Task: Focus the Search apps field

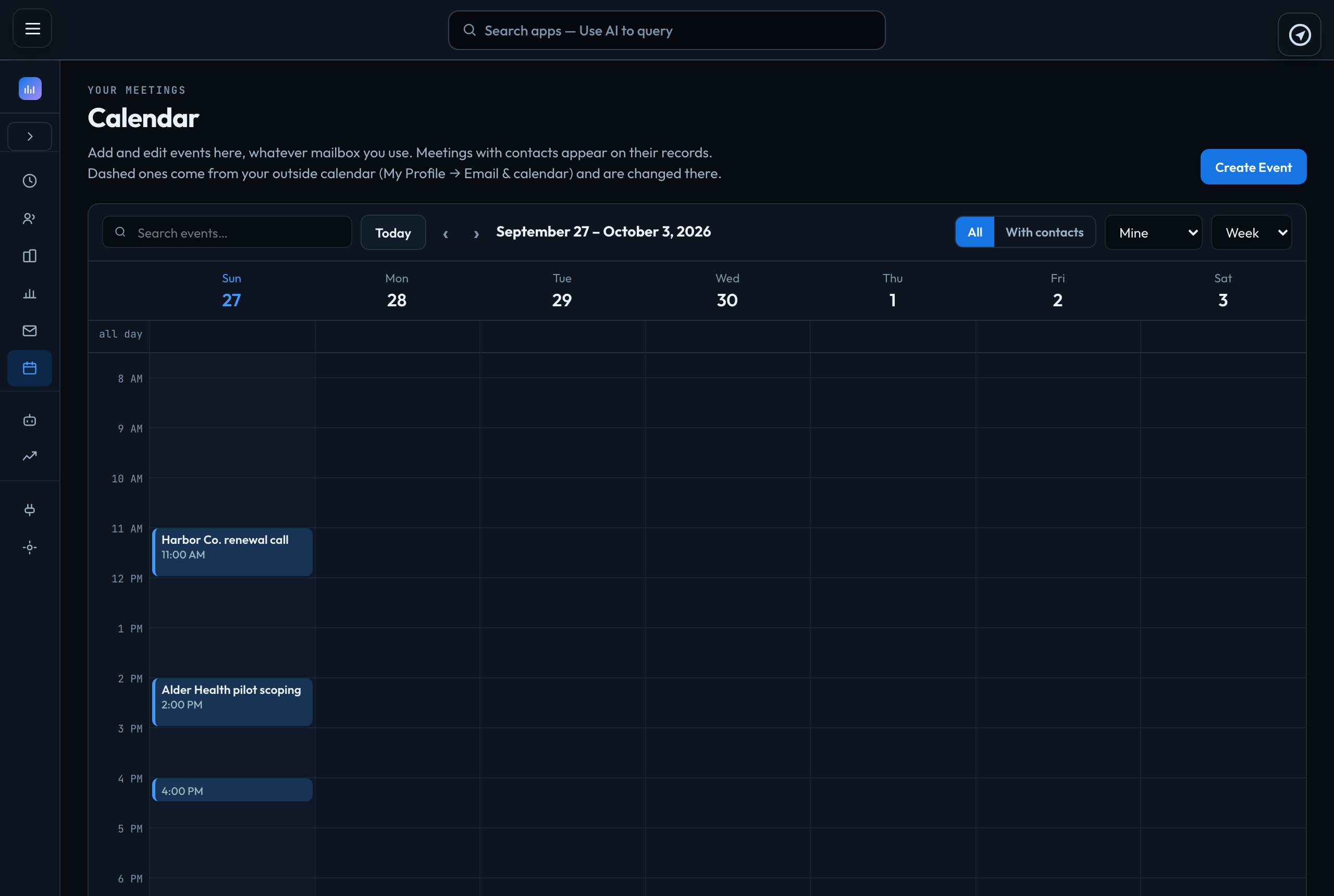Action: (666, 30)
